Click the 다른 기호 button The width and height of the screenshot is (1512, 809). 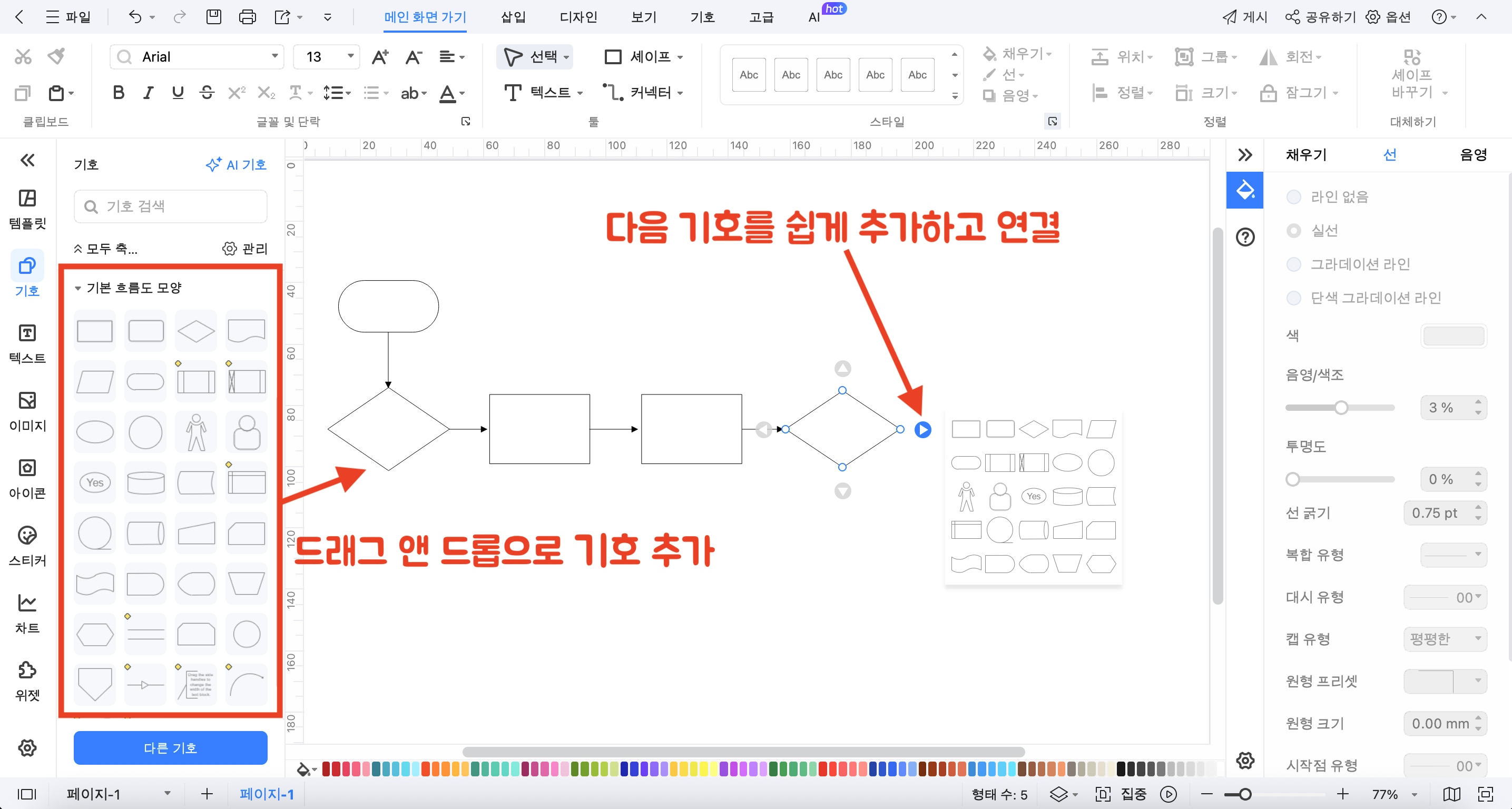click(x=170, y=748)
